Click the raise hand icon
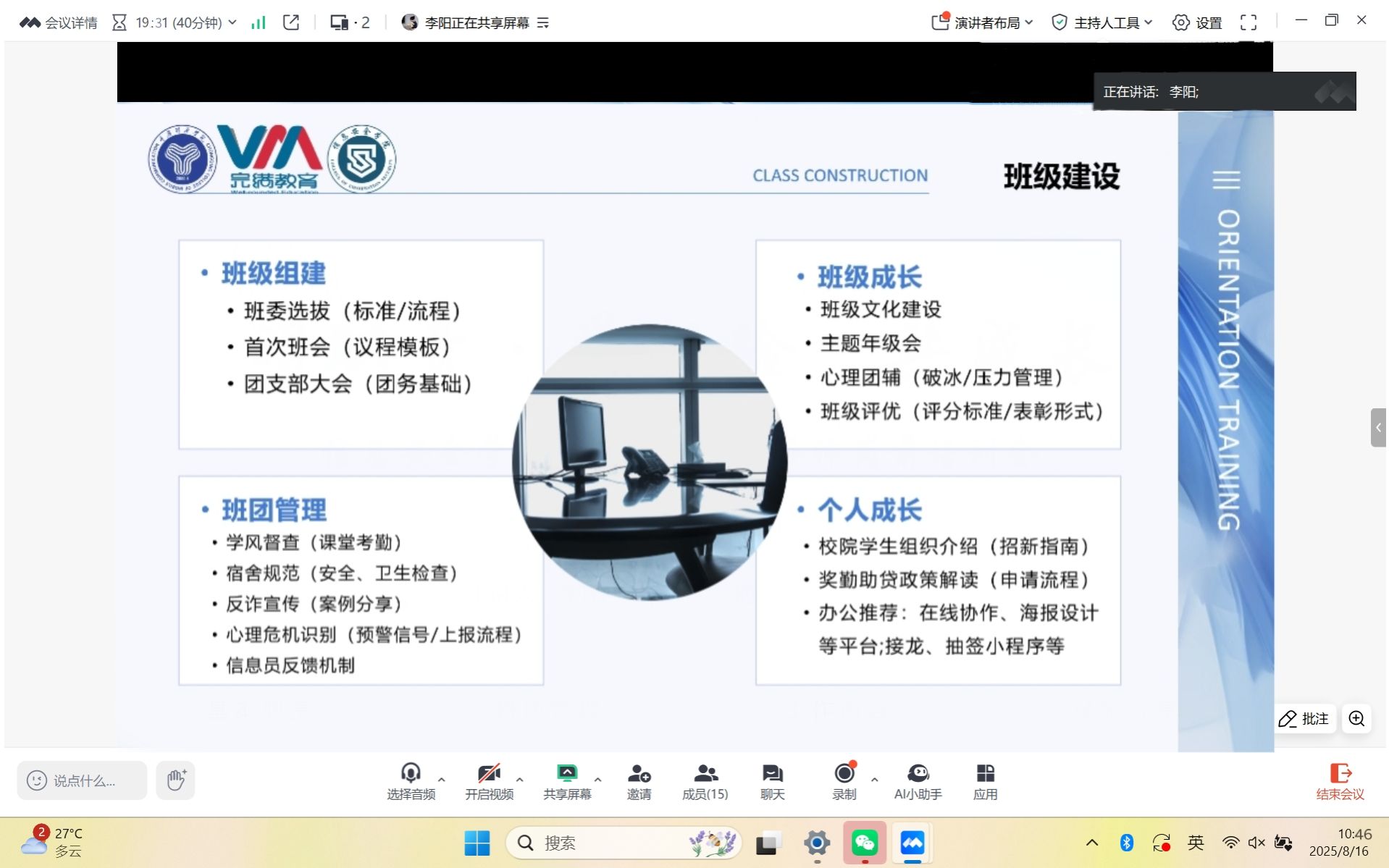 pyautogui.click(x=176, y=780)
